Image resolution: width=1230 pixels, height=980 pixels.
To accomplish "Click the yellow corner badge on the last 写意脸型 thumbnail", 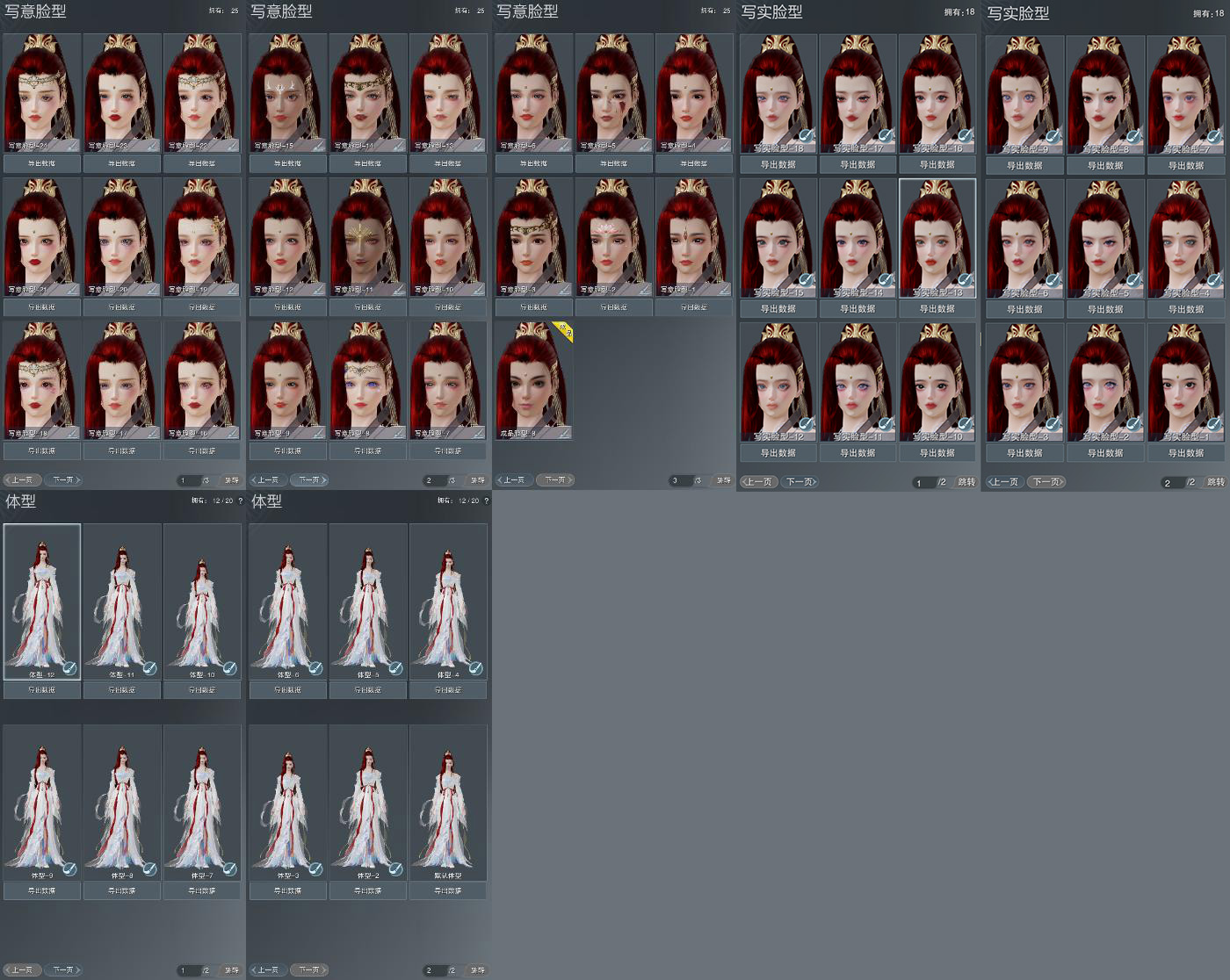I will click(565, 331).
